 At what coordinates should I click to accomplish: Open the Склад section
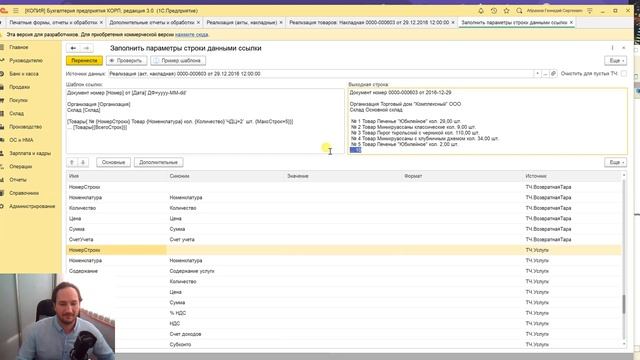[16, 113]
